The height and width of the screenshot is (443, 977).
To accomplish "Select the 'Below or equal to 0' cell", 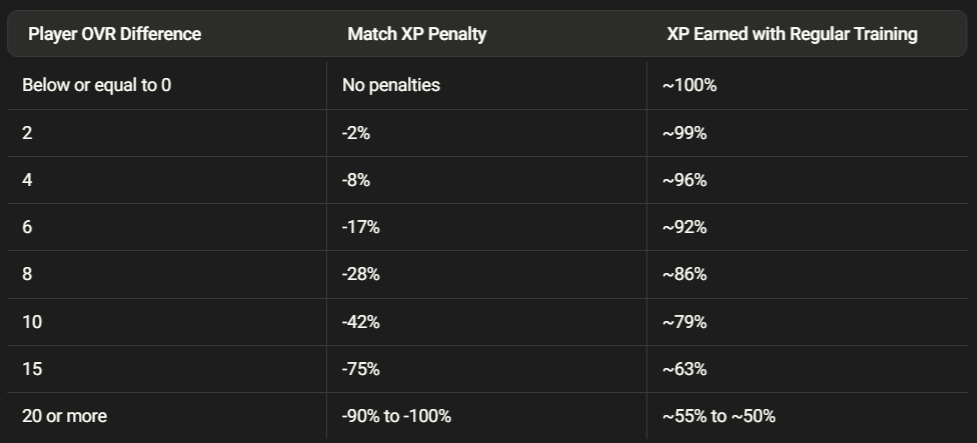I will 96,85.
